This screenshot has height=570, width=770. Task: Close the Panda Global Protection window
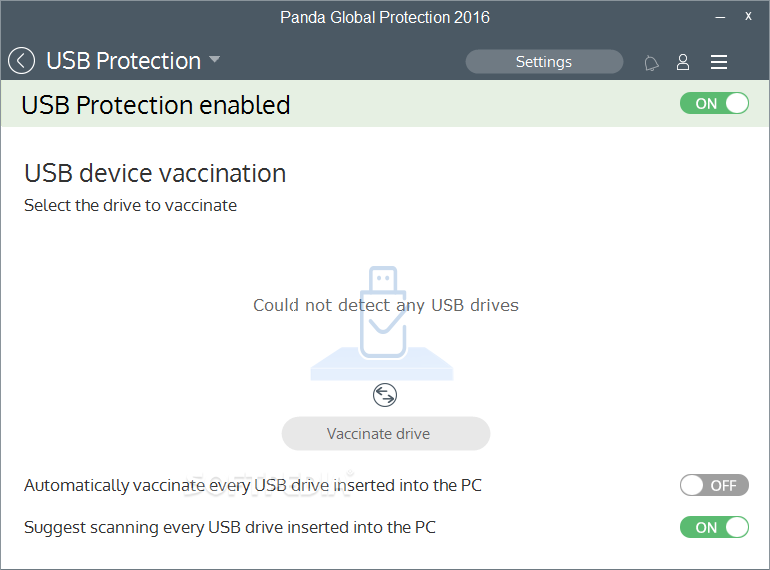748,16
